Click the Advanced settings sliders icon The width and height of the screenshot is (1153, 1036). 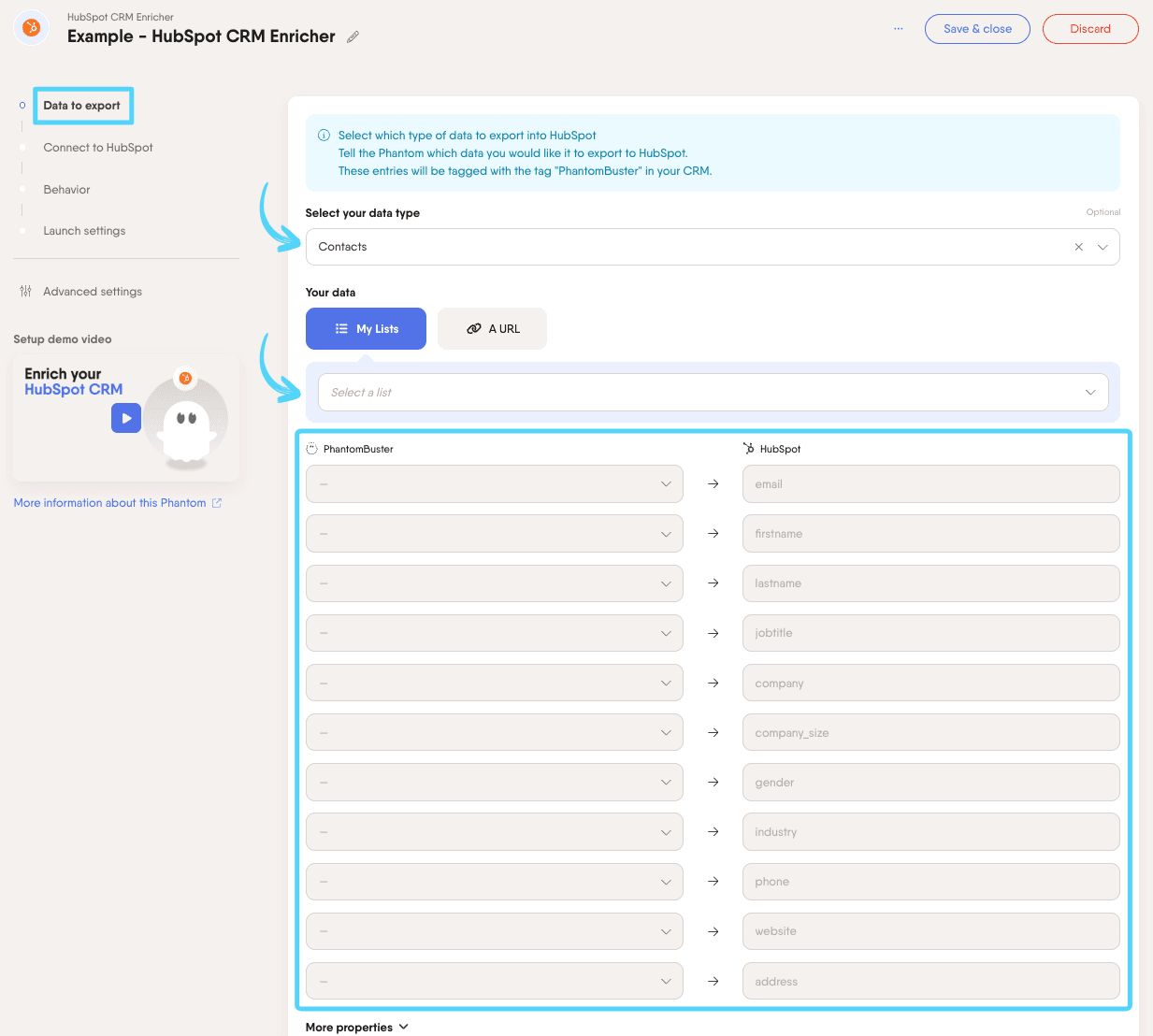[25, 292]
